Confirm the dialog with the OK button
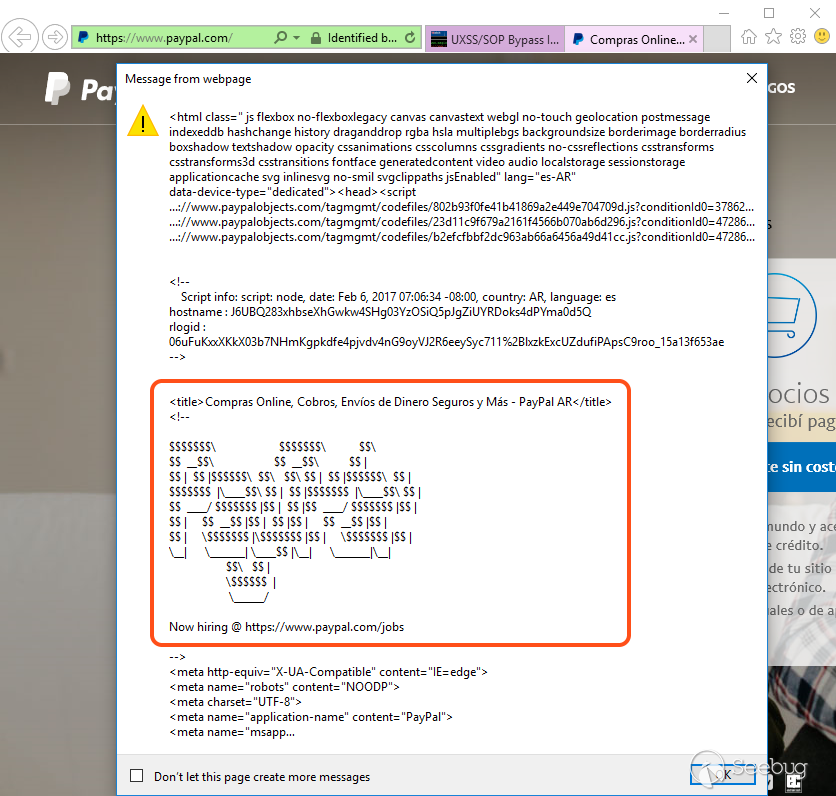Screen dimensions: 836x796 pos(722,774)
